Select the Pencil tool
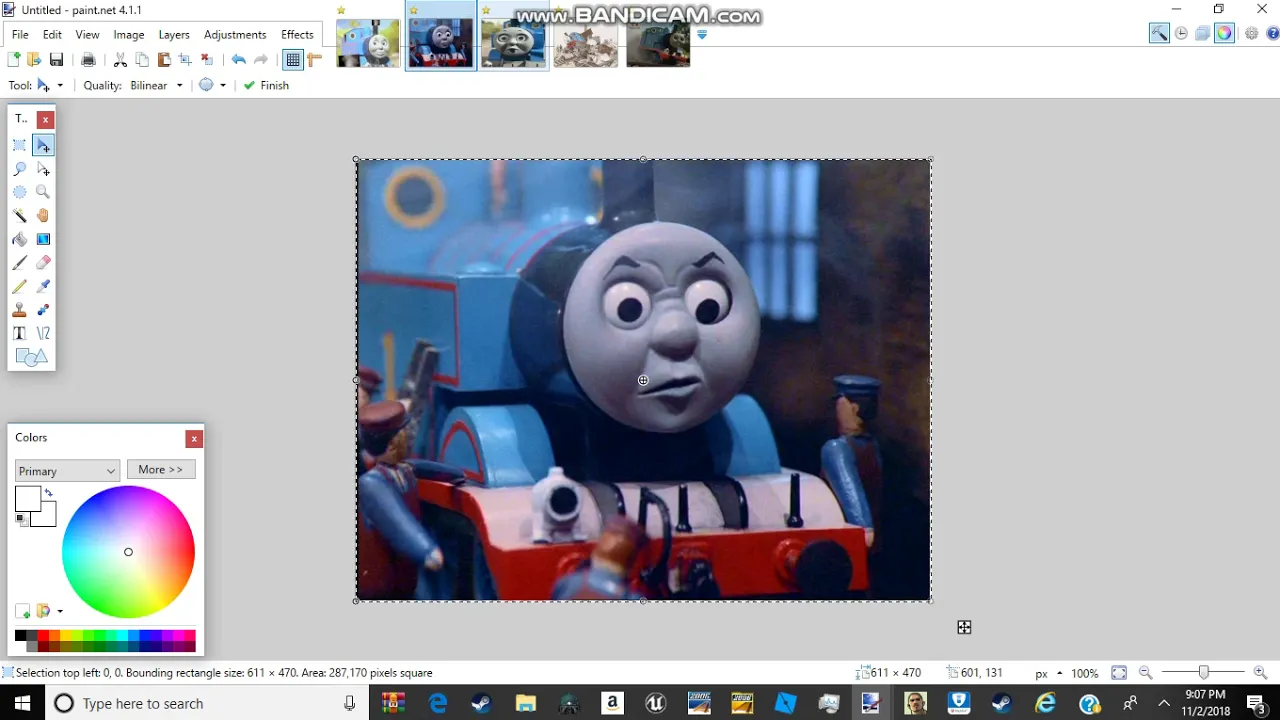Viewport: 1280px width, 720px height. tap(19, 286)
